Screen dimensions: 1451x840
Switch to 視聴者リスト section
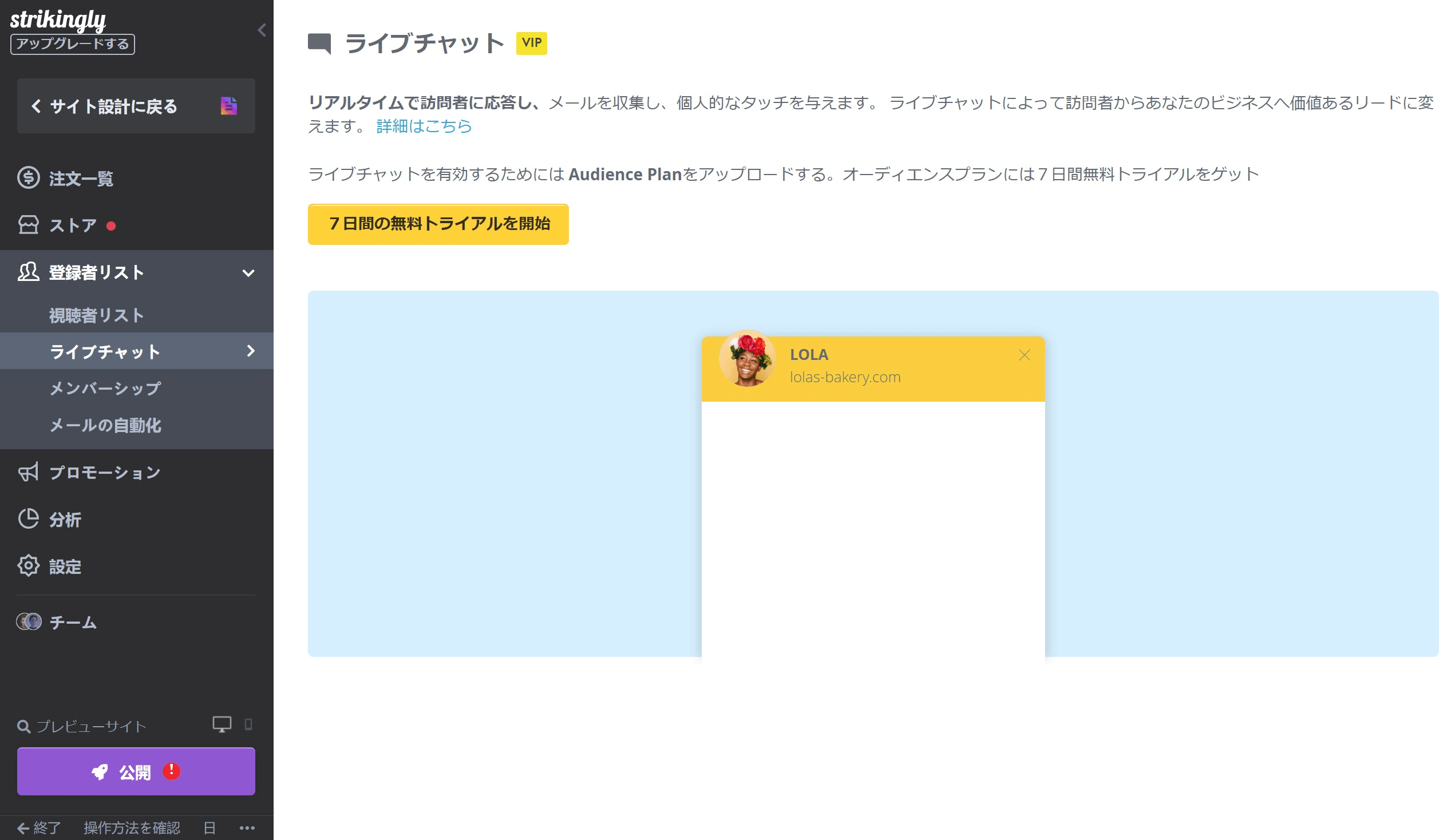[97, 314]
